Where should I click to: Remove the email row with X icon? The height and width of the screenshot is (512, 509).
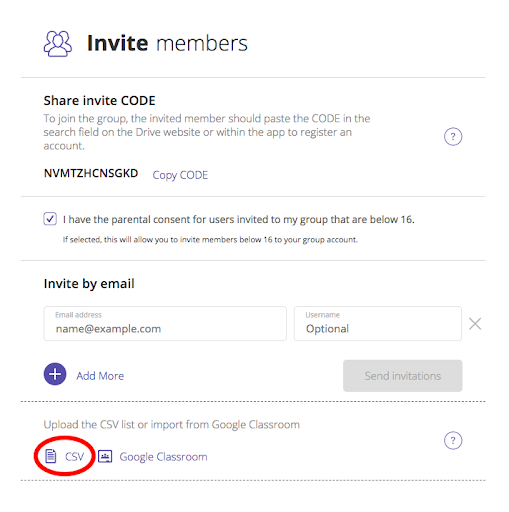(x=475, y=324)
